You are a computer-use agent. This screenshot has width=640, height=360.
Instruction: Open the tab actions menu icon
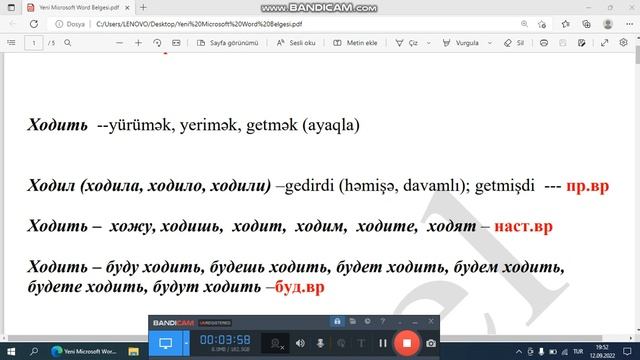[11, 7]
